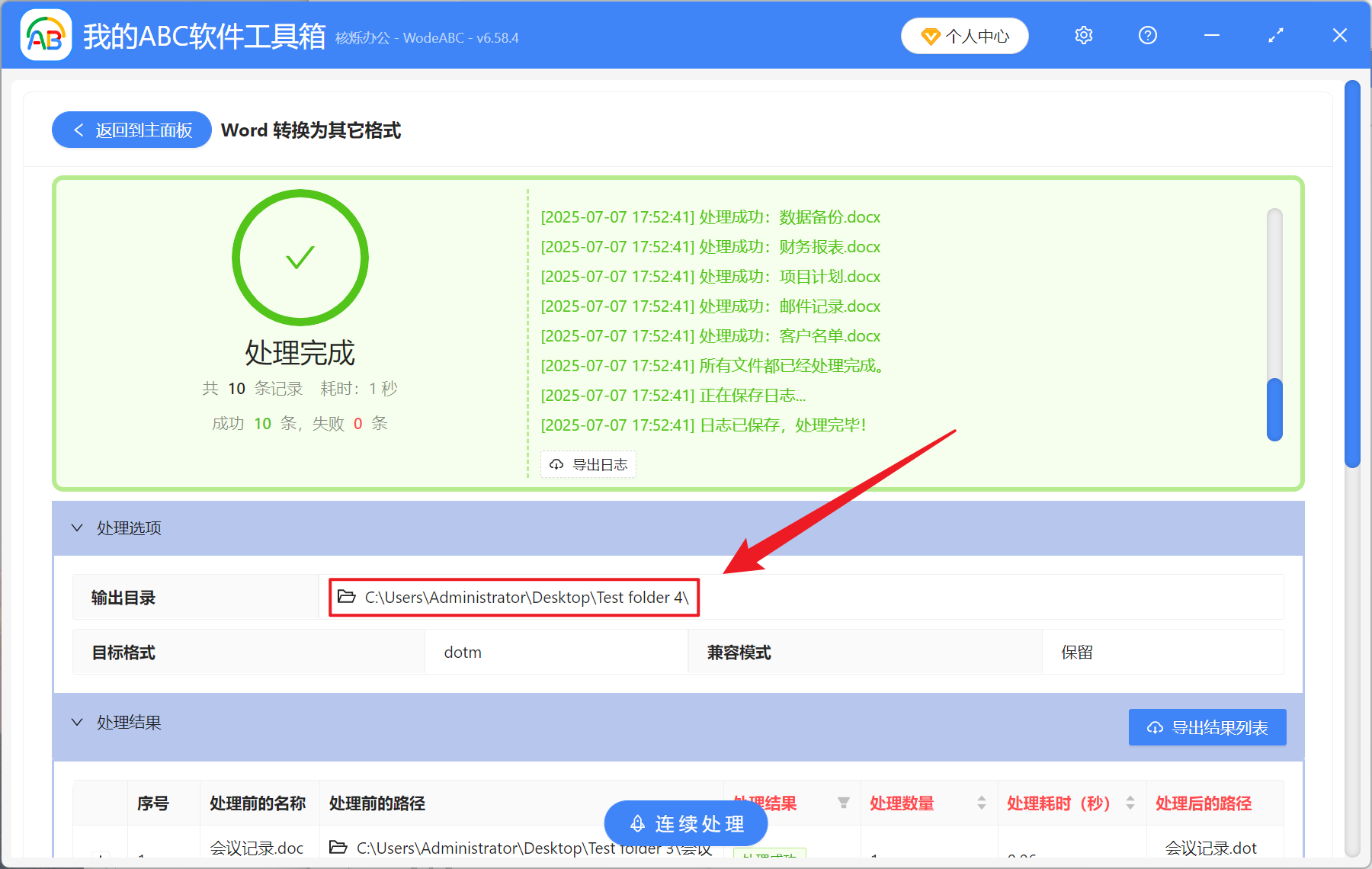Click the green success check-circle graphic
Image resolution: width=1372 pixels, height=869 pixels.
[x=300, y=258]
